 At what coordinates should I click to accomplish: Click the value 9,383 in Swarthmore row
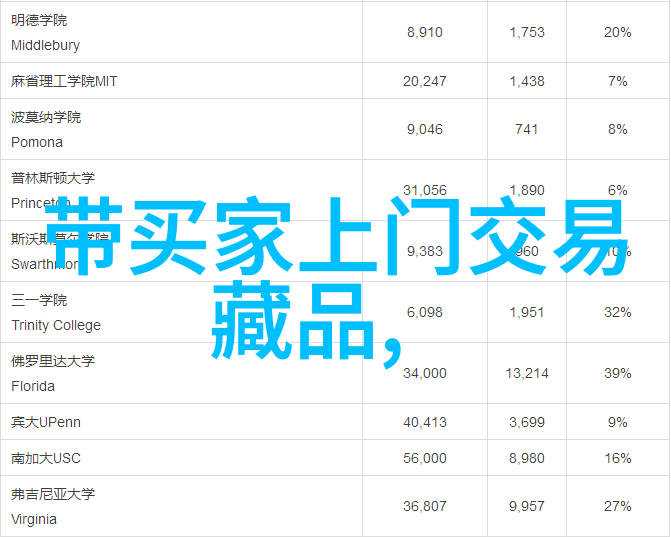coord(425,251)
